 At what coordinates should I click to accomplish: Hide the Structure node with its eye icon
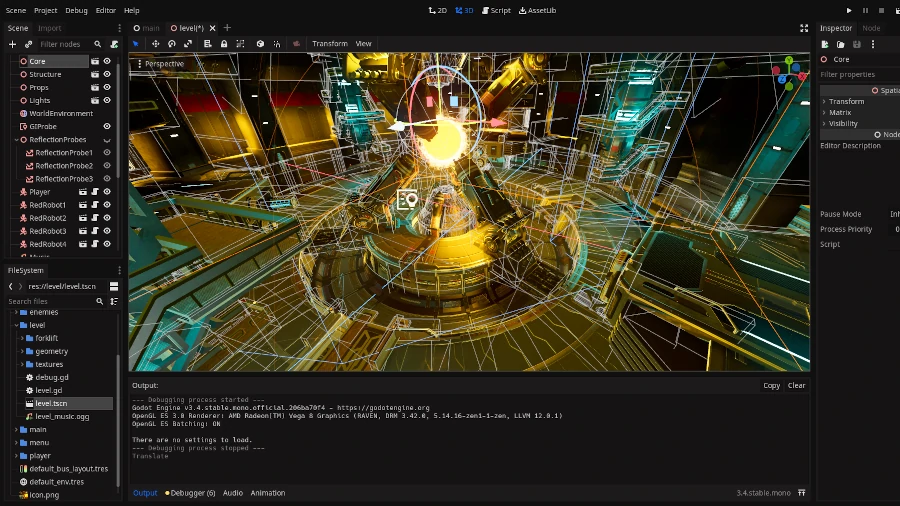coord(107,74)
